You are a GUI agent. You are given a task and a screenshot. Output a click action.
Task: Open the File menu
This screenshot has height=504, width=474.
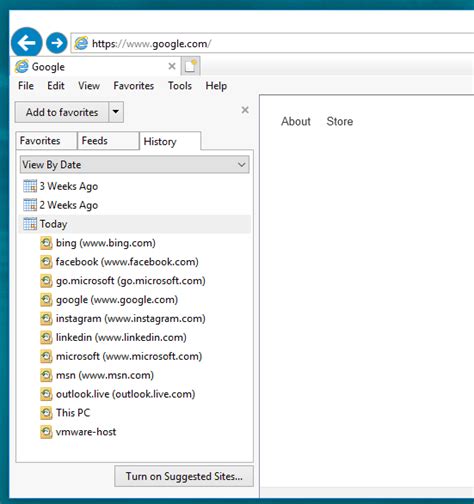click(x=26, y=86)
